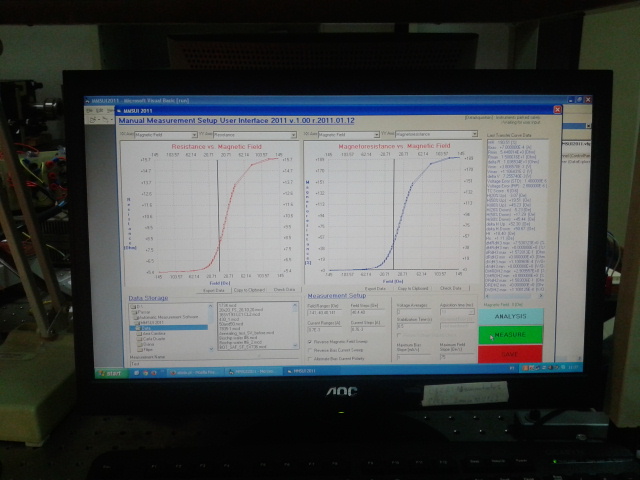This screenshot has width=640, height=480.
Task: Open X1 data dropdown on left graph
Action: [165, 132]
